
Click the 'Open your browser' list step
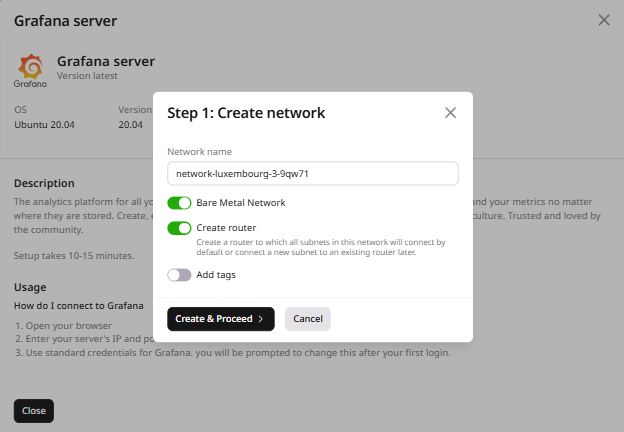coord(68,325)
